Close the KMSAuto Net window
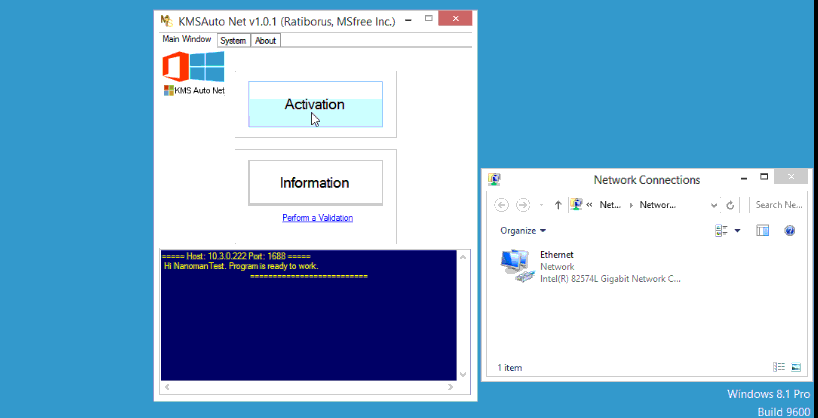818x418 pixels. 455,19
